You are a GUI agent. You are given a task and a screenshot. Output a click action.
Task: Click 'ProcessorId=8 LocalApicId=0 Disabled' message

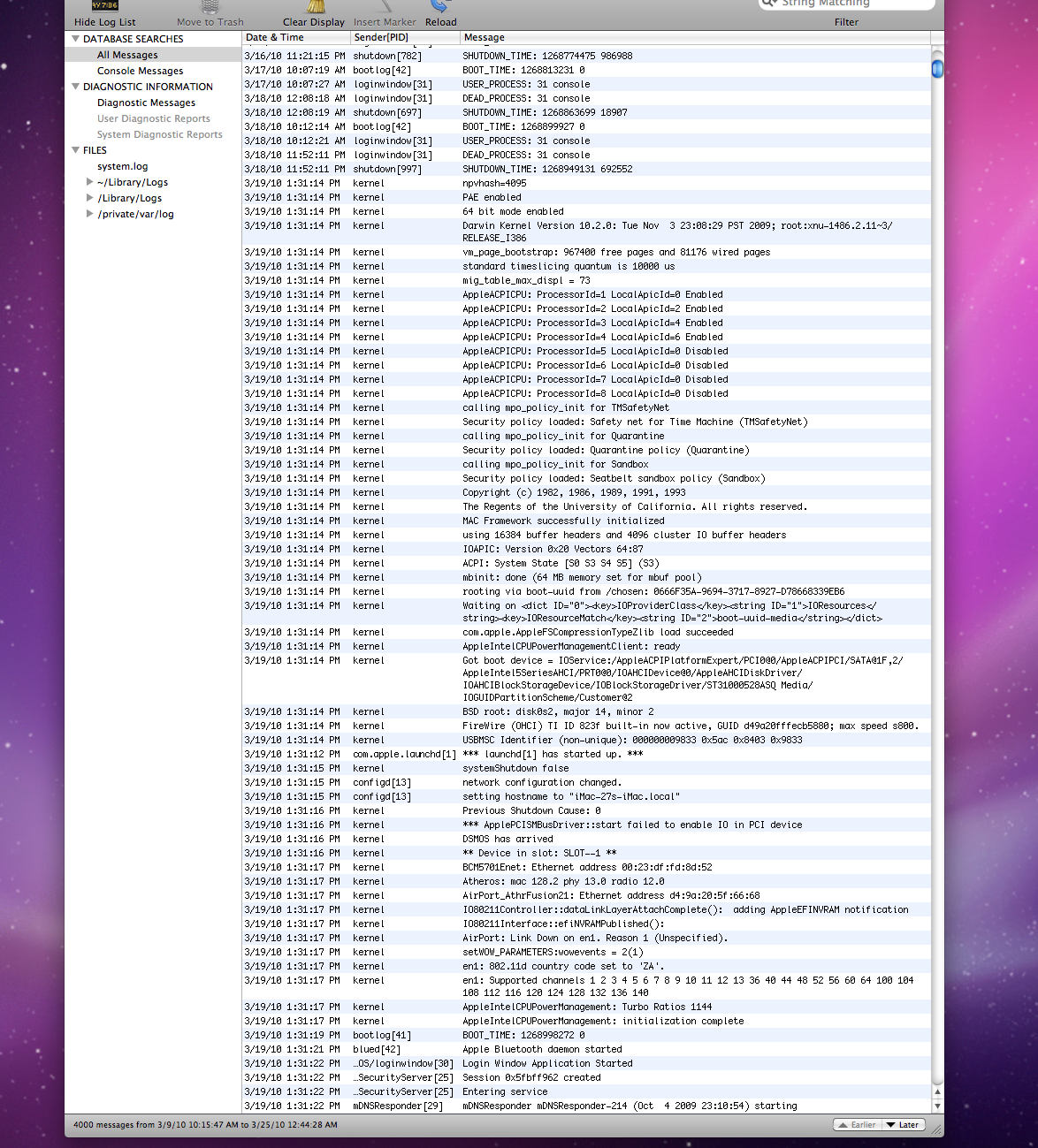click(595, 393)
